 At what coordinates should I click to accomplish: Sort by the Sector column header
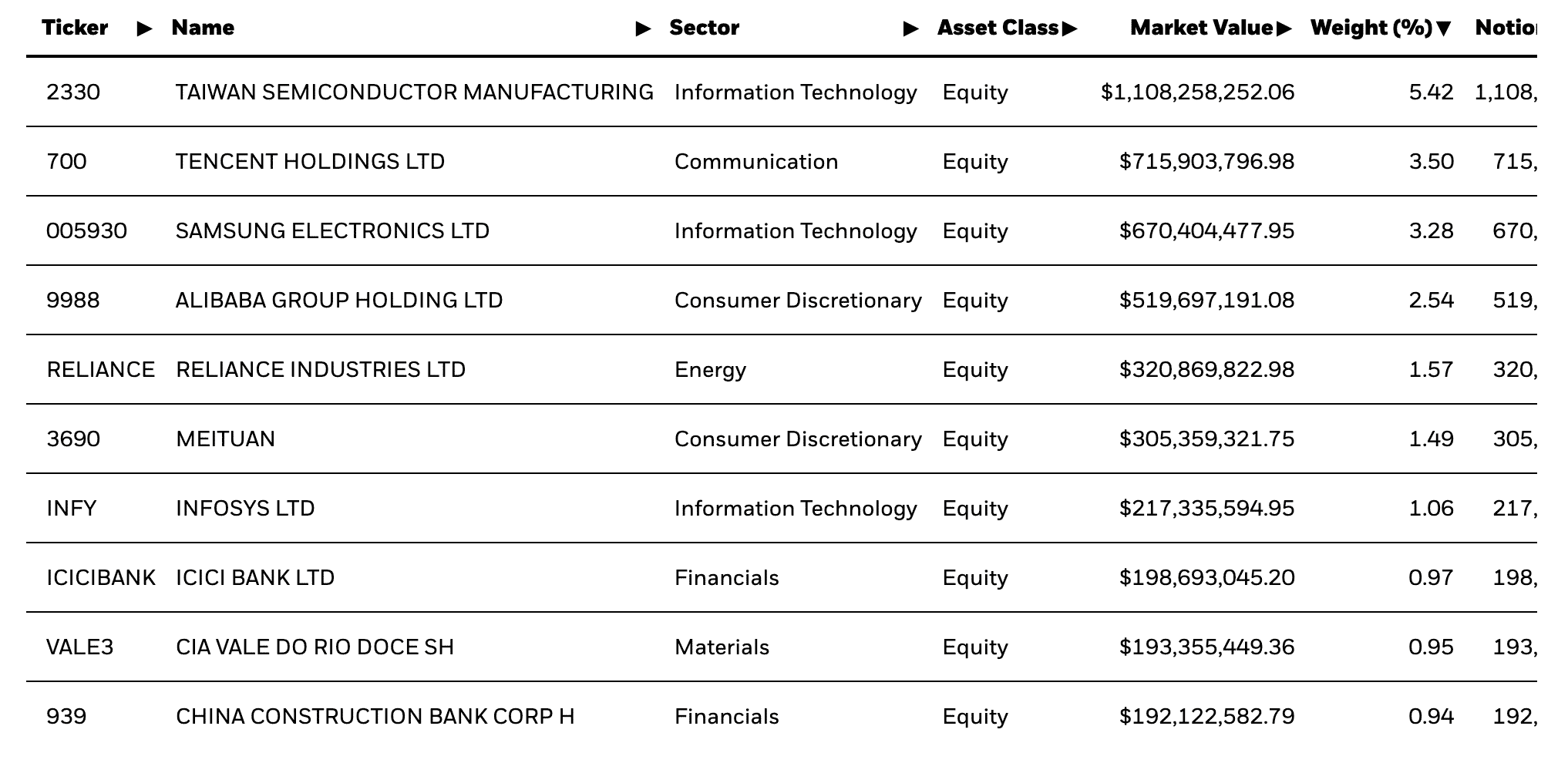click(x=704, y=28)
